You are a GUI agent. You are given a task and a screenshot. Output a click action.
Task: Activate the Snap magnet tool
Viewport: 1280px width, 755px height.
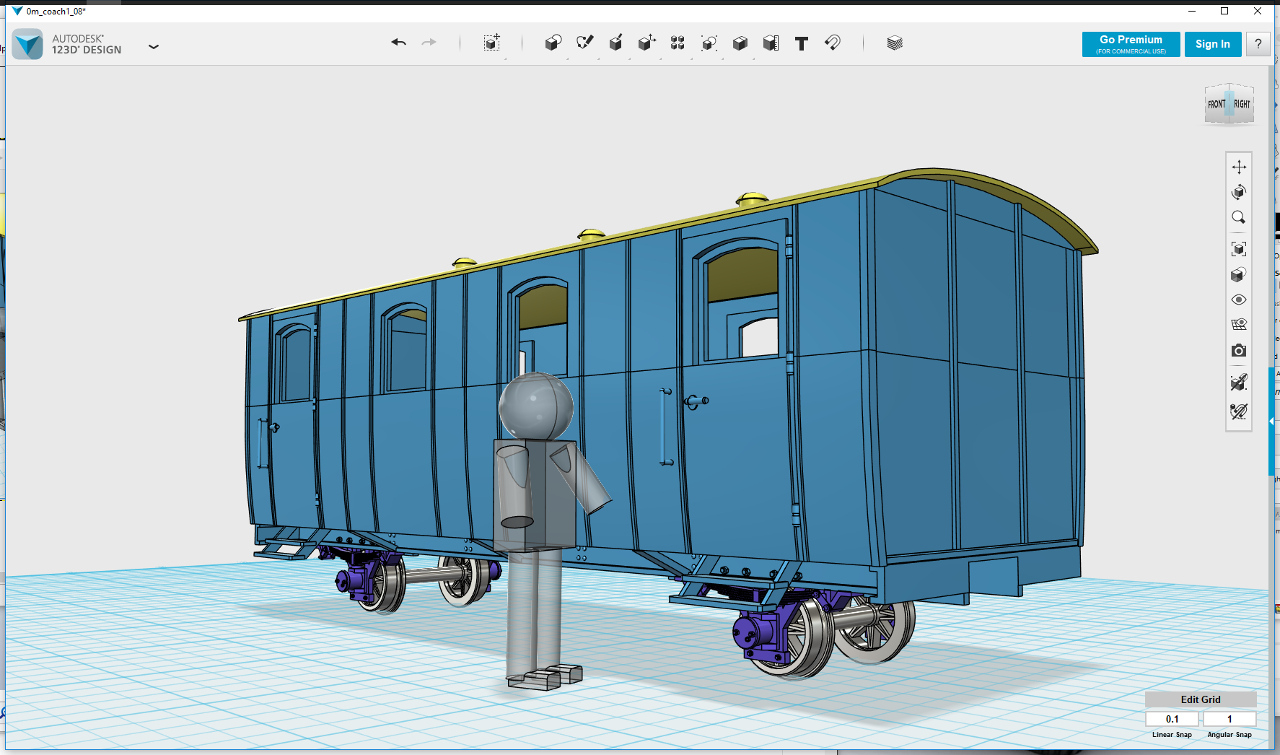[832, 43]
